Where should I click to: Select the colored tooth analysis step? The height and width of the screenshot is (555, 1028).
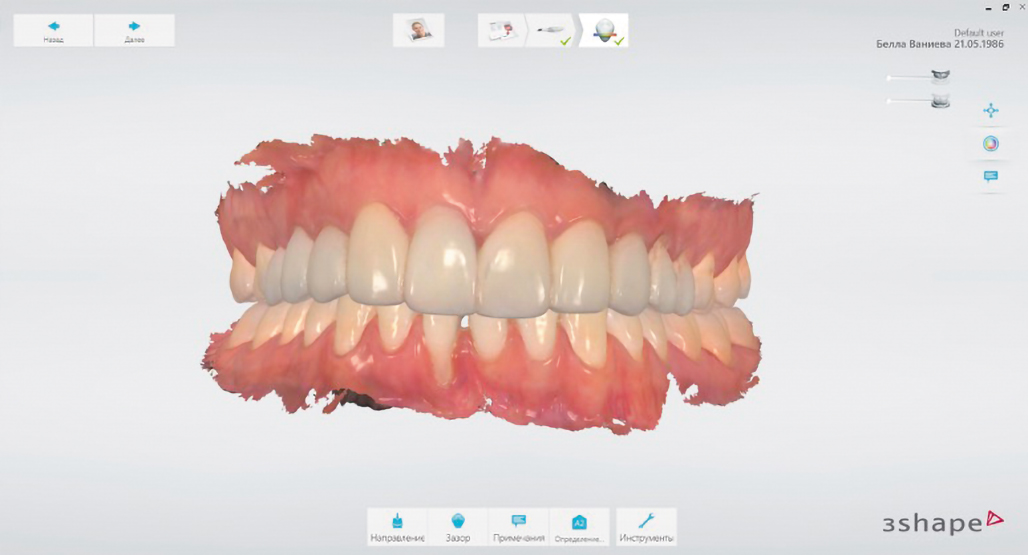pyautogui.click(x=604, y=31)
